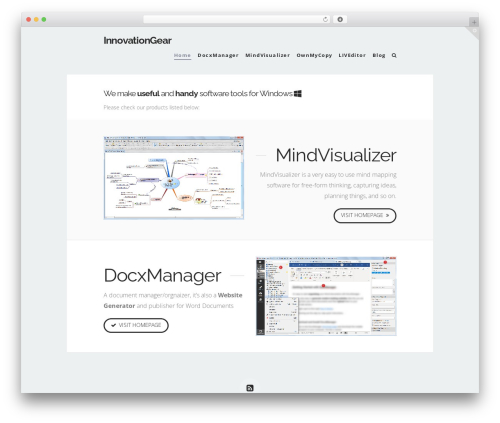Click the 'Website Generator' bold text

click(x=173, y=300)
